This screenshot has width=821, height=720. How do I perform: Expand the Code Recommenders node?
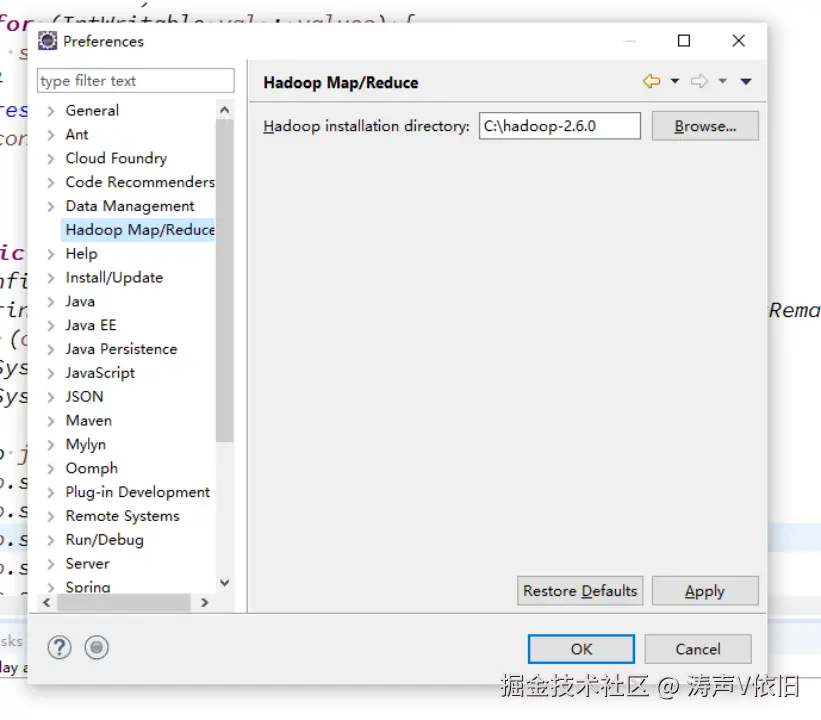pos(50,183)
